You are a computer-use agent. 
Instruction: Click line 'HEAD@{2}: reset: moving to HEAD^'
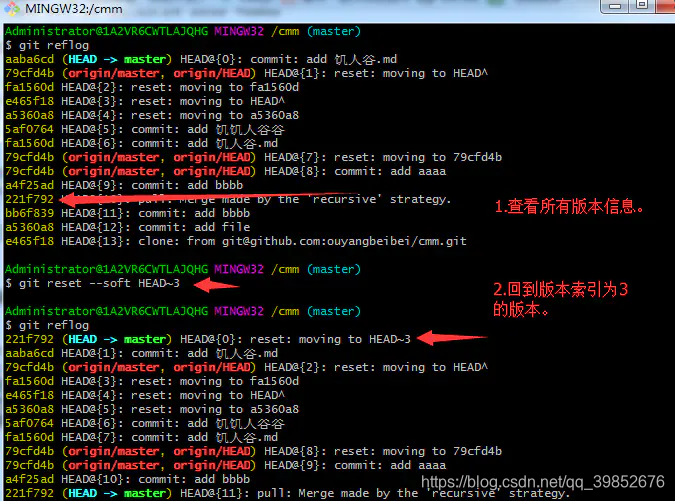point(247,368)
